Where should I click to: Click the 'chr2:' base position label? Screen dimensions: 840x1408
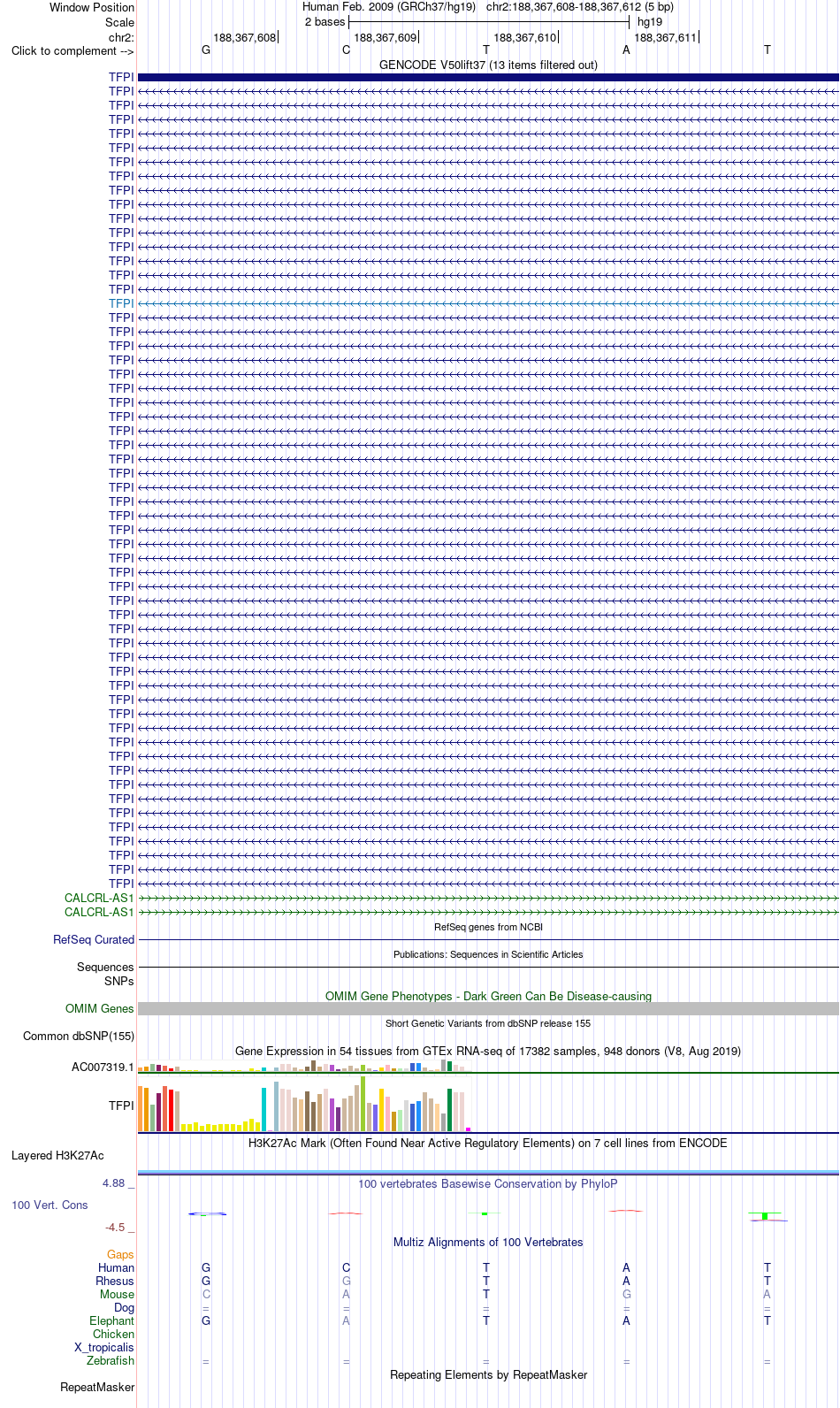click(x=121, y=37)
